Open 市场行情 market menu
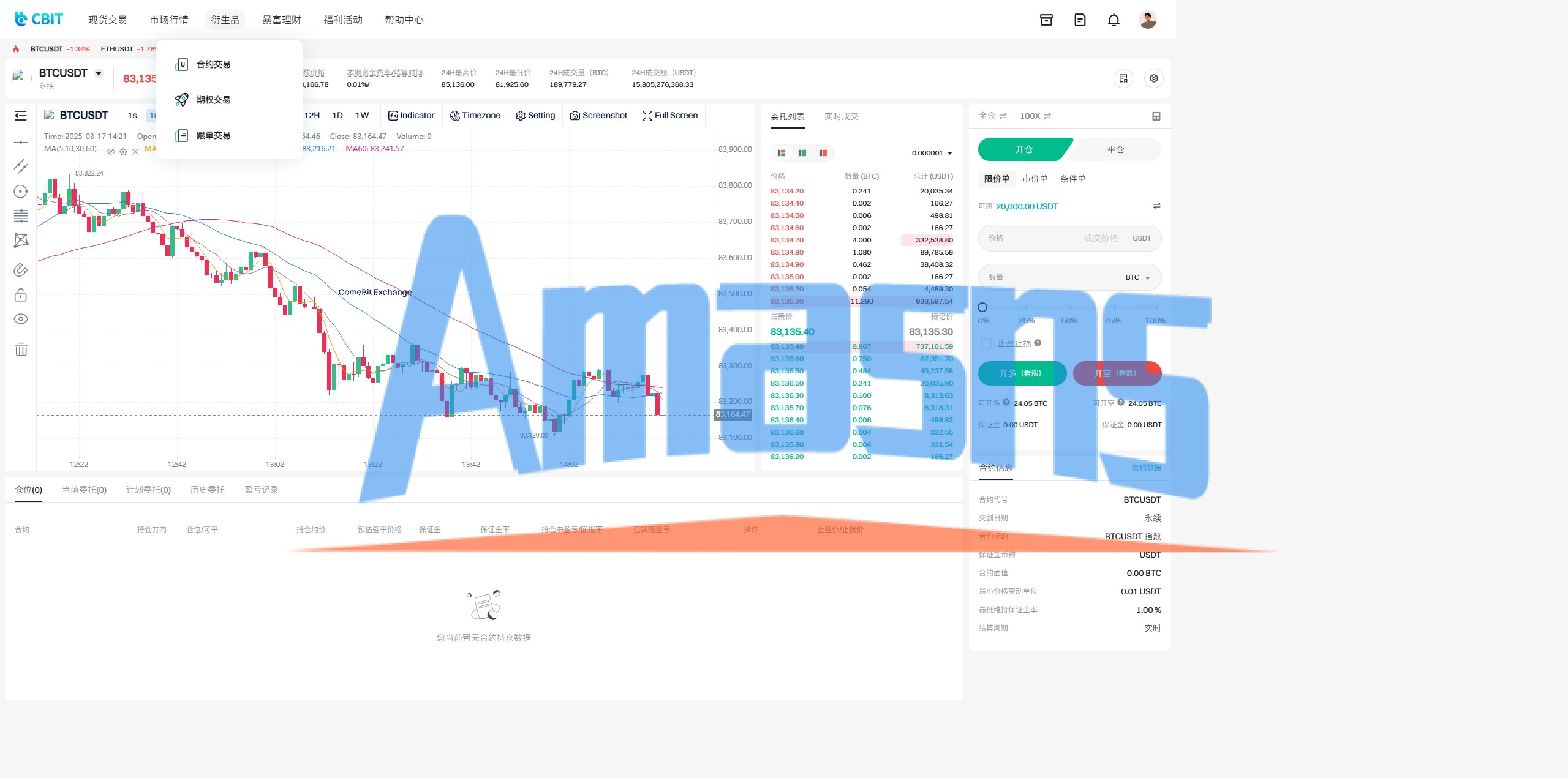The height and width of the screenshot is (778, 1568). tap(169, 20)
